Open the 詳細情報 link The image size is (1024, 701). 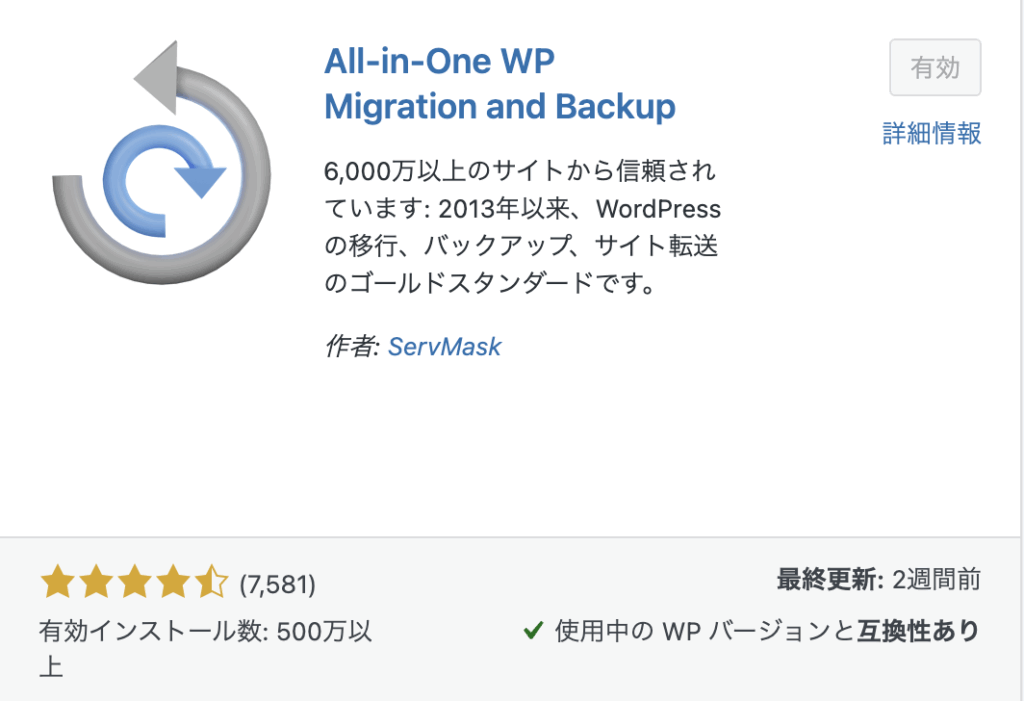tap(932, 133)
